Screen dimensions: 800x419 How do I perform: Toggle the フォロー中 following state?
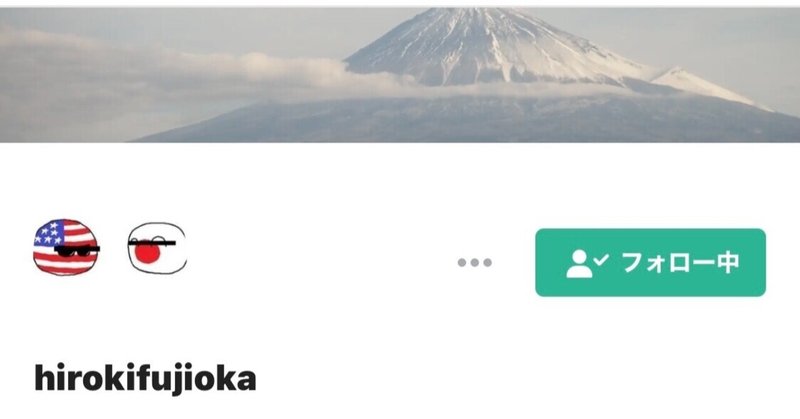coord(651,262)
